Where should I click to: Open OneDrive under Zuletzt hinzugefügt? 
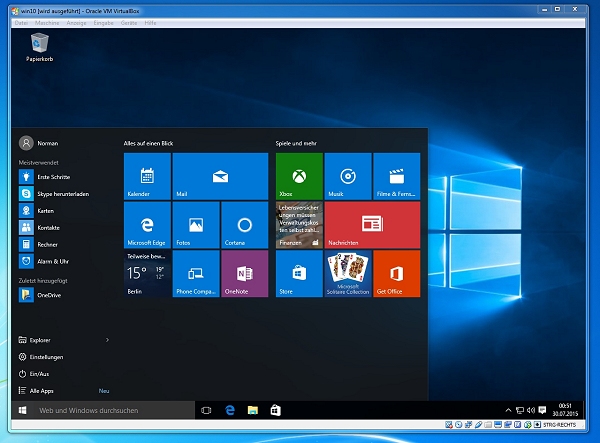pos(63,295)
